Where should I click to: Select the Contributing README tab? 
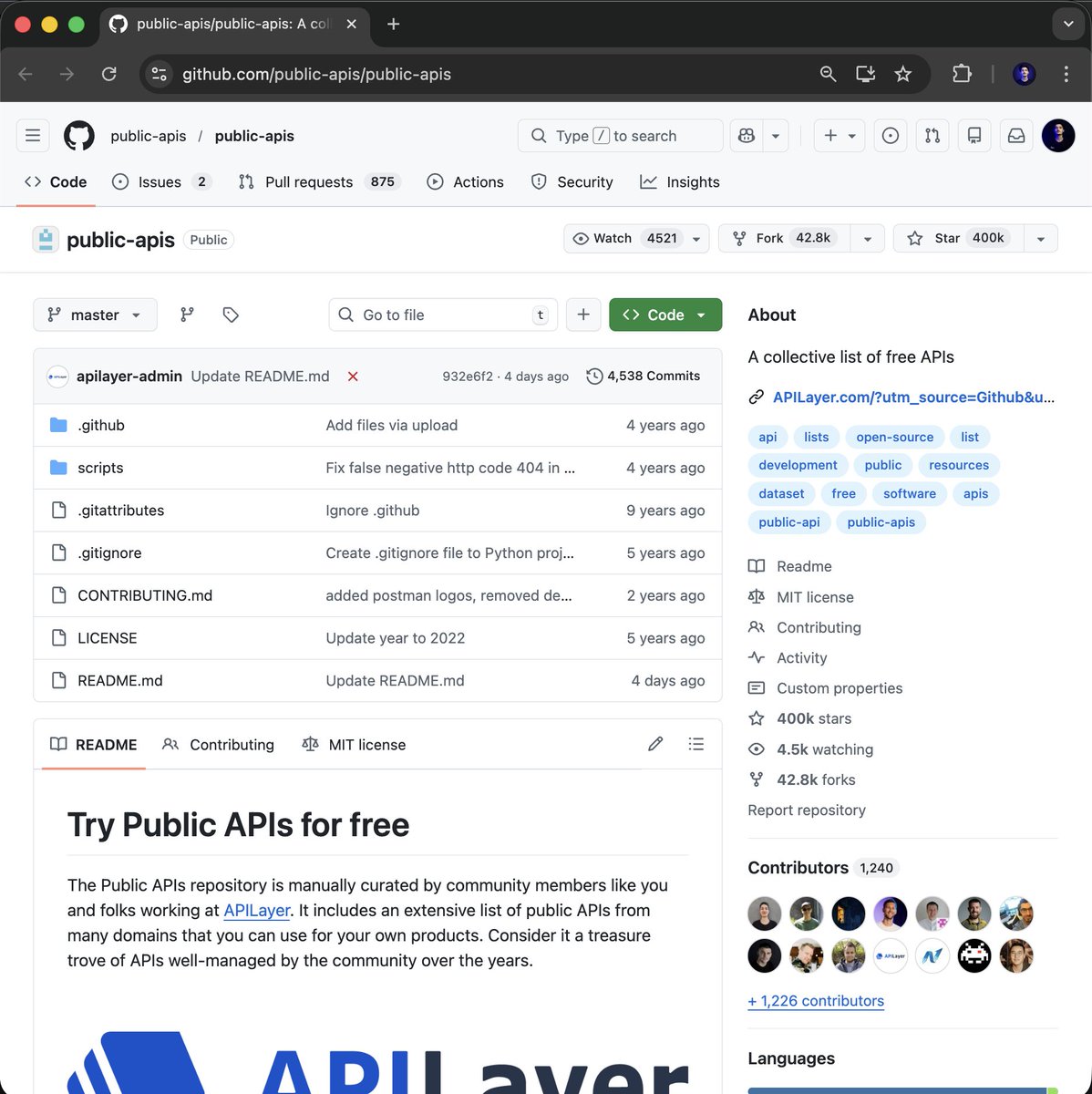point(218,745)
